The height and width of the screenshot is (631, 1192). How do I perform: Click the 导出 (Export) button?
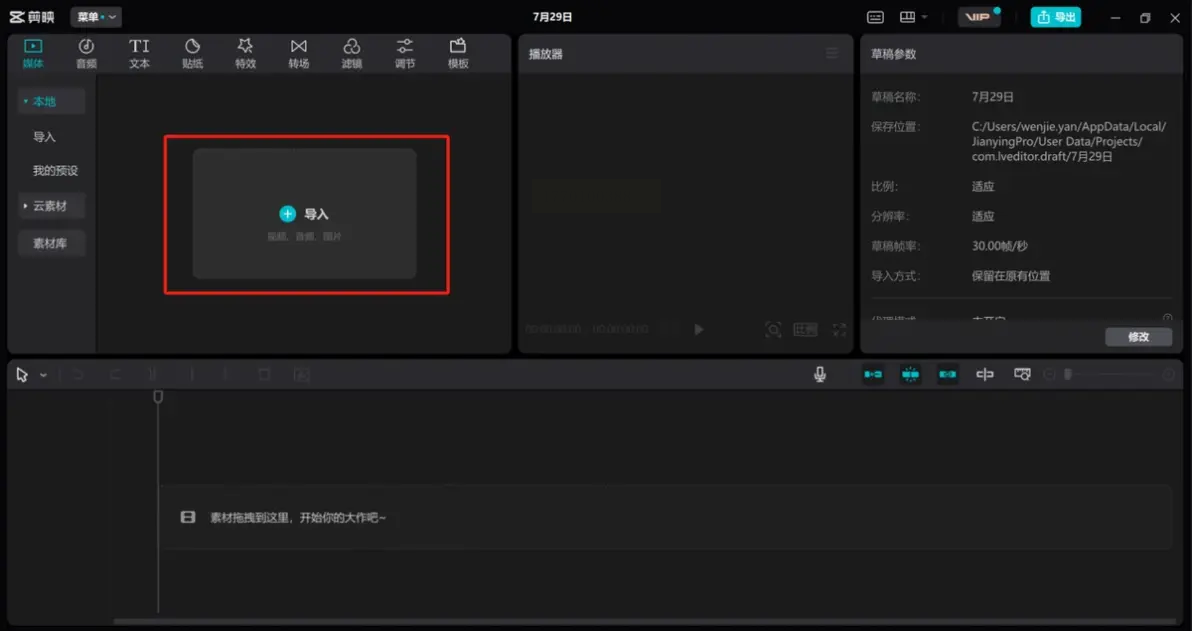tap(1055, 17)
